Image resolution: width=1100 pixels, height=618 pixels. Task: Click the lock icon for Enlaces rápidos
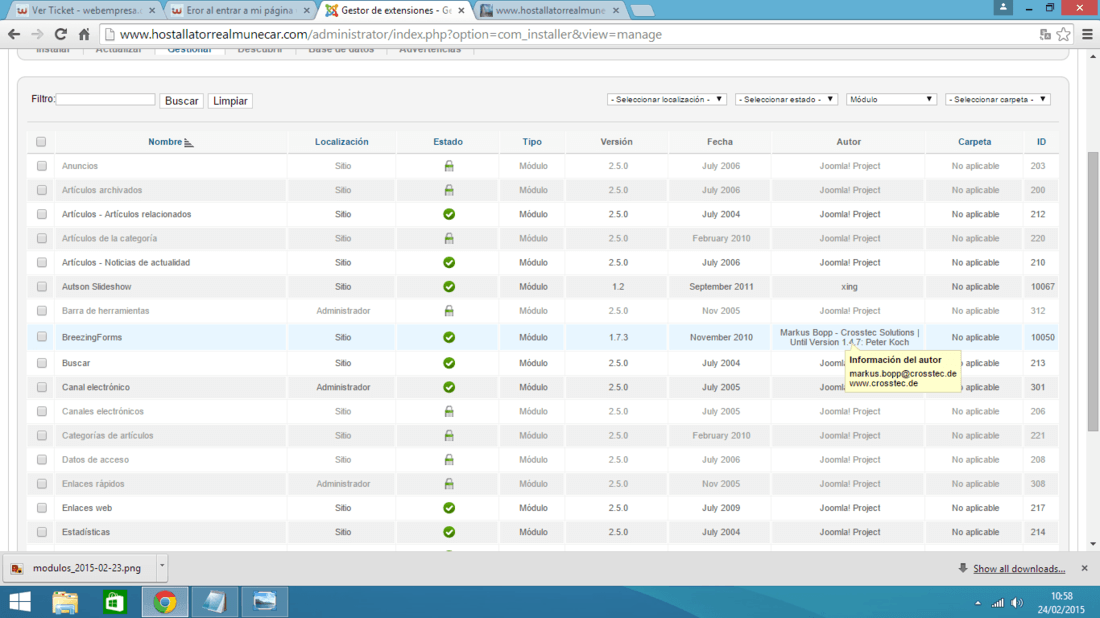(x=449, y=484)
